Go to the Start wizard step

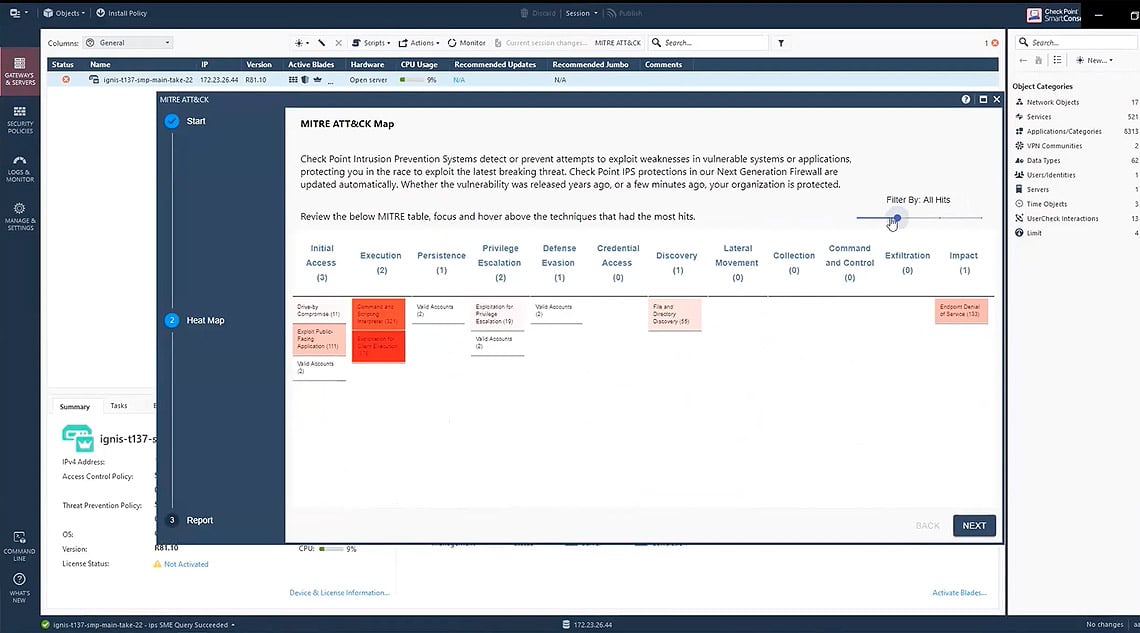pos(185,121)
